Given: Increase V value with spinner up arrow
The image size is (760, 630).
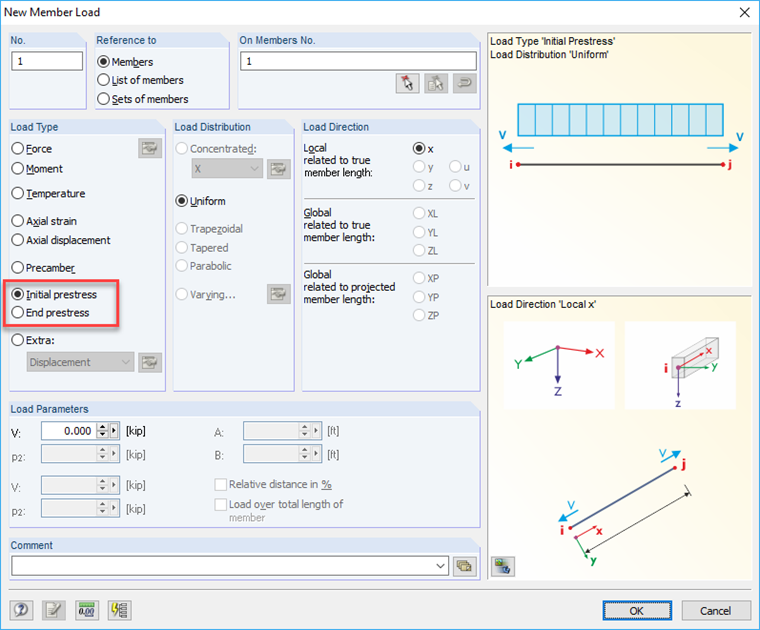Looking at the screenshot, I should 102,427.
